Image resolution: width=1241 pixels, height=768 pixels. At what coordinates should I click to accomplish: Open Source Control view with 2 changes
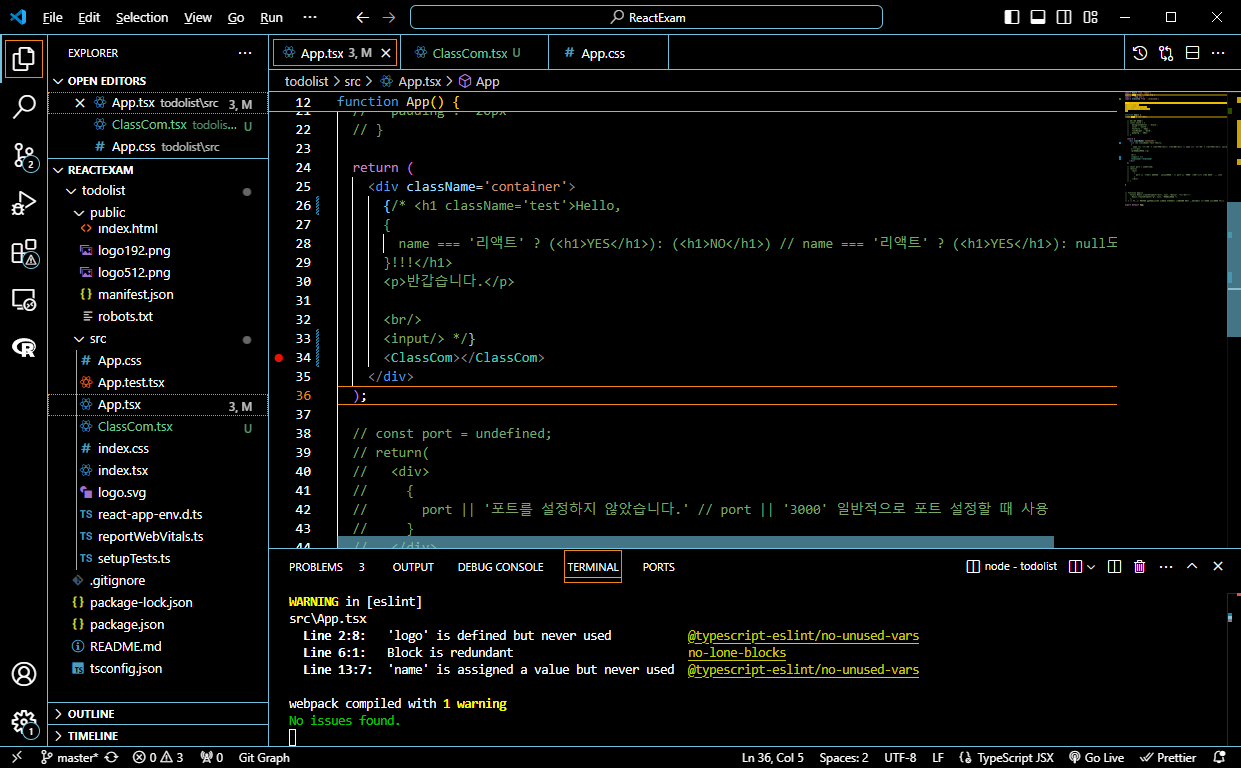point(24,155)
